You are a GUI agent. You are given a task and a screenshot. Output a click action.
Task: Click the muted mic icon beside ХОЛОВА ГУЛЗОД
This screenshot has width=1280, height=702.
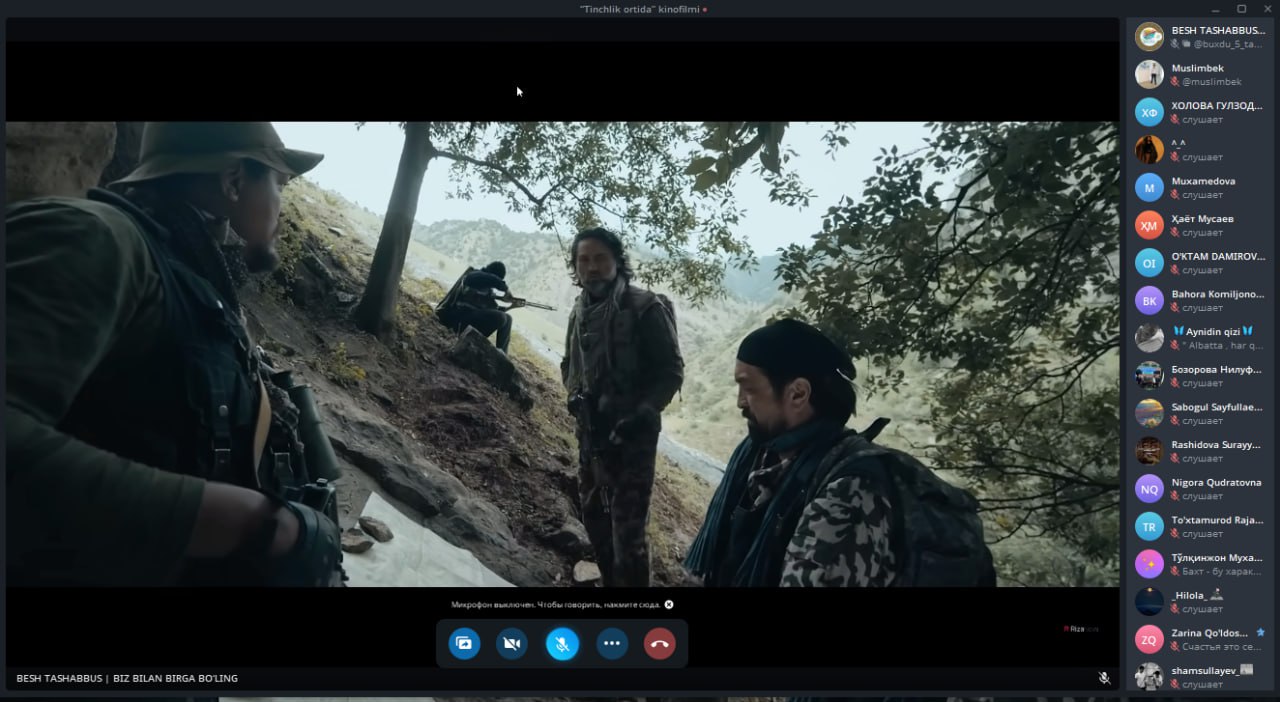click(1176, 120)
